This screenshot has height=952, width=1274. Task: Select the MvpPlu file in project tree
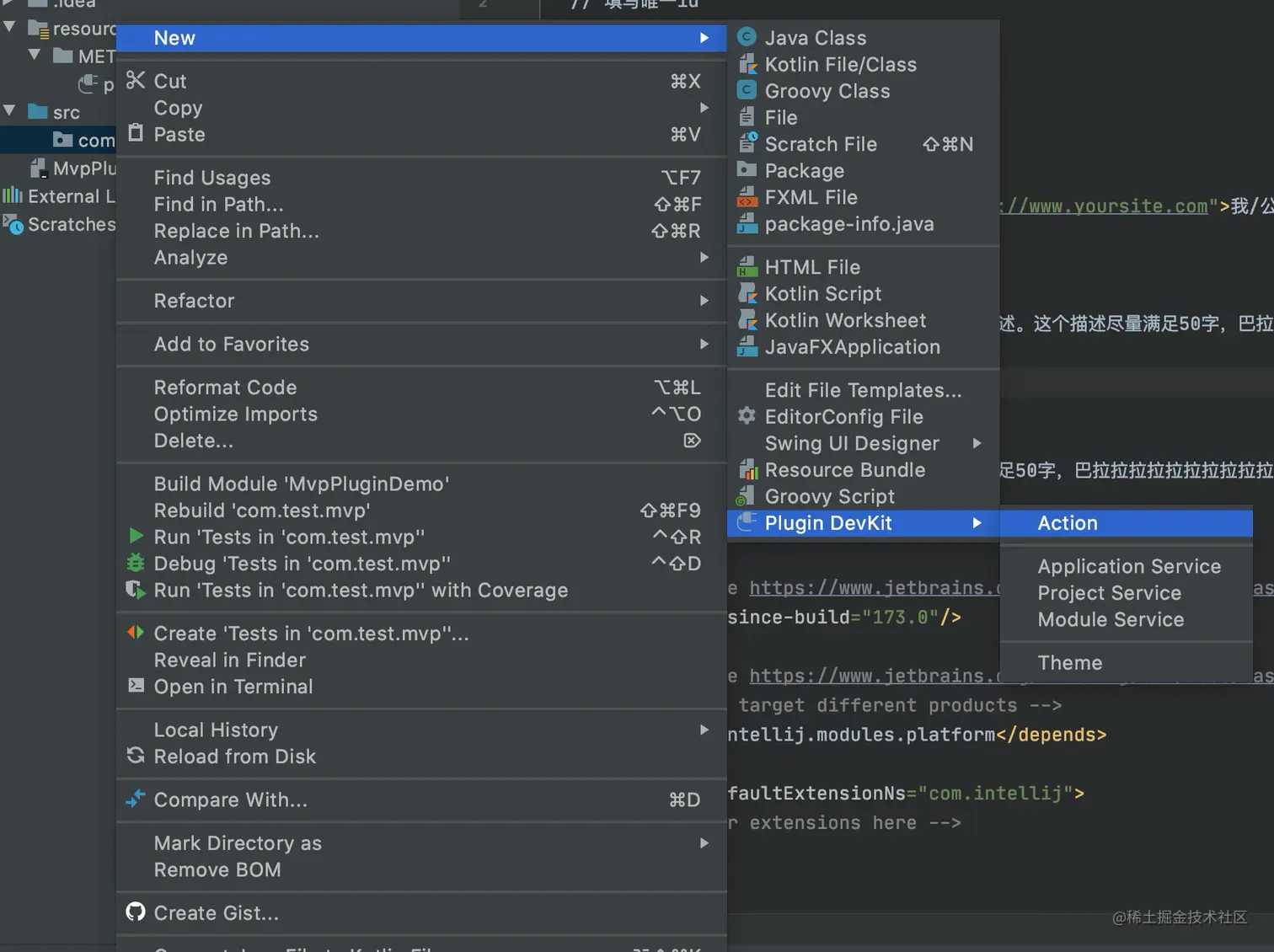[72, 168]
